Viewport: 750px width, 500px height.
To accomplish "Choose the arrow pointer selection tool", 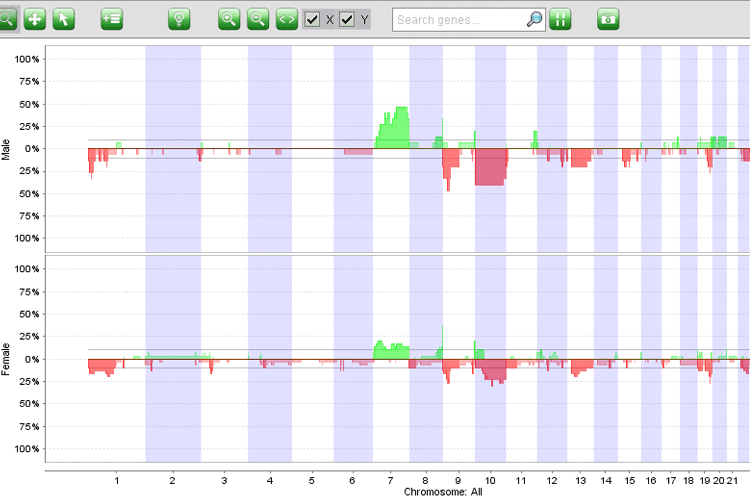I will [x=63, y=19].
